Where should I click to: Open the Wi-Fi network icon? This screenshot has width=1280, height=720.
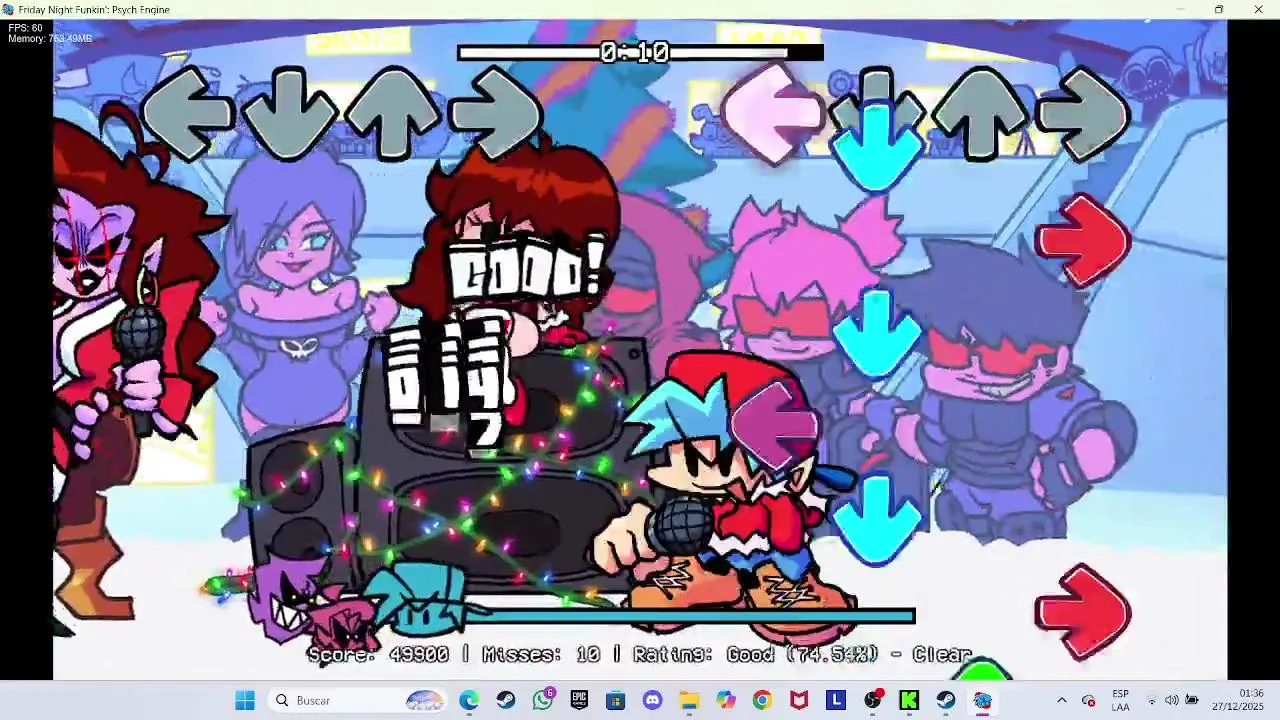coord(1151,700)
